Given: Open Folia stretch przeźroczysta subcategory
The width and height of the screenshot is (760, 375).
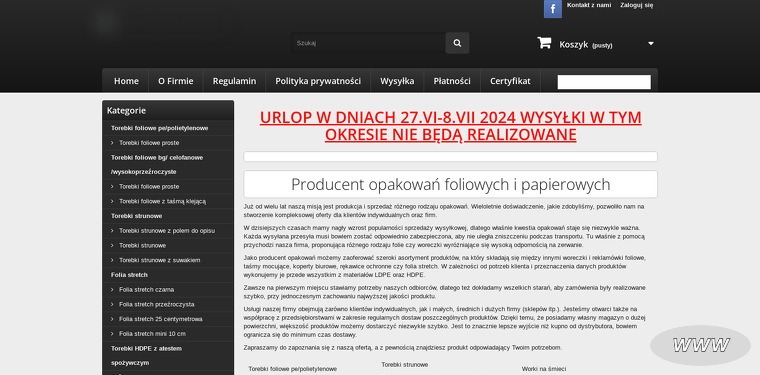Looking at the screenshot, I should [x=157, y=304].
